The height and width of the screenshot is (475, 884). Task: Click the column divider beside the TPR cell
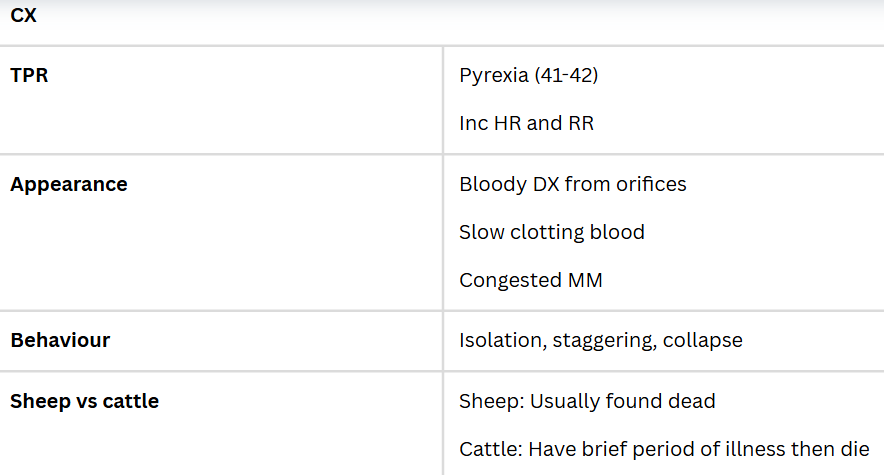pyautogui.click(x=443, y=100)
